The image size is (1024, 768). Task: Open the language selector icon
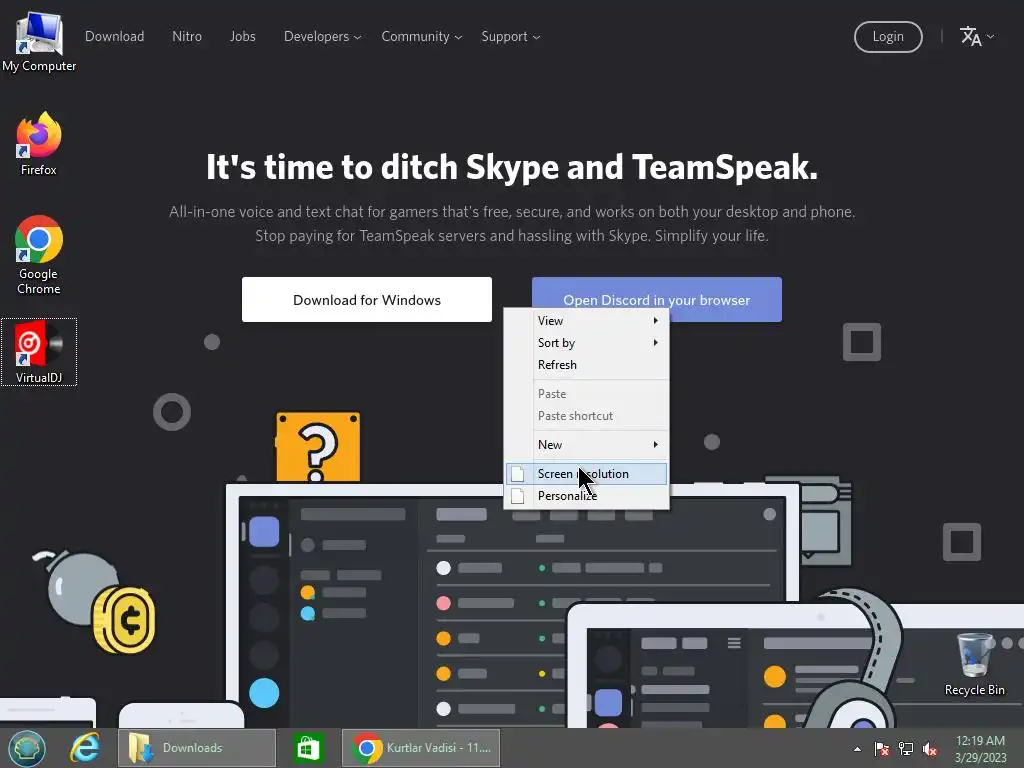pyautogui.click(x=976, y=37)
